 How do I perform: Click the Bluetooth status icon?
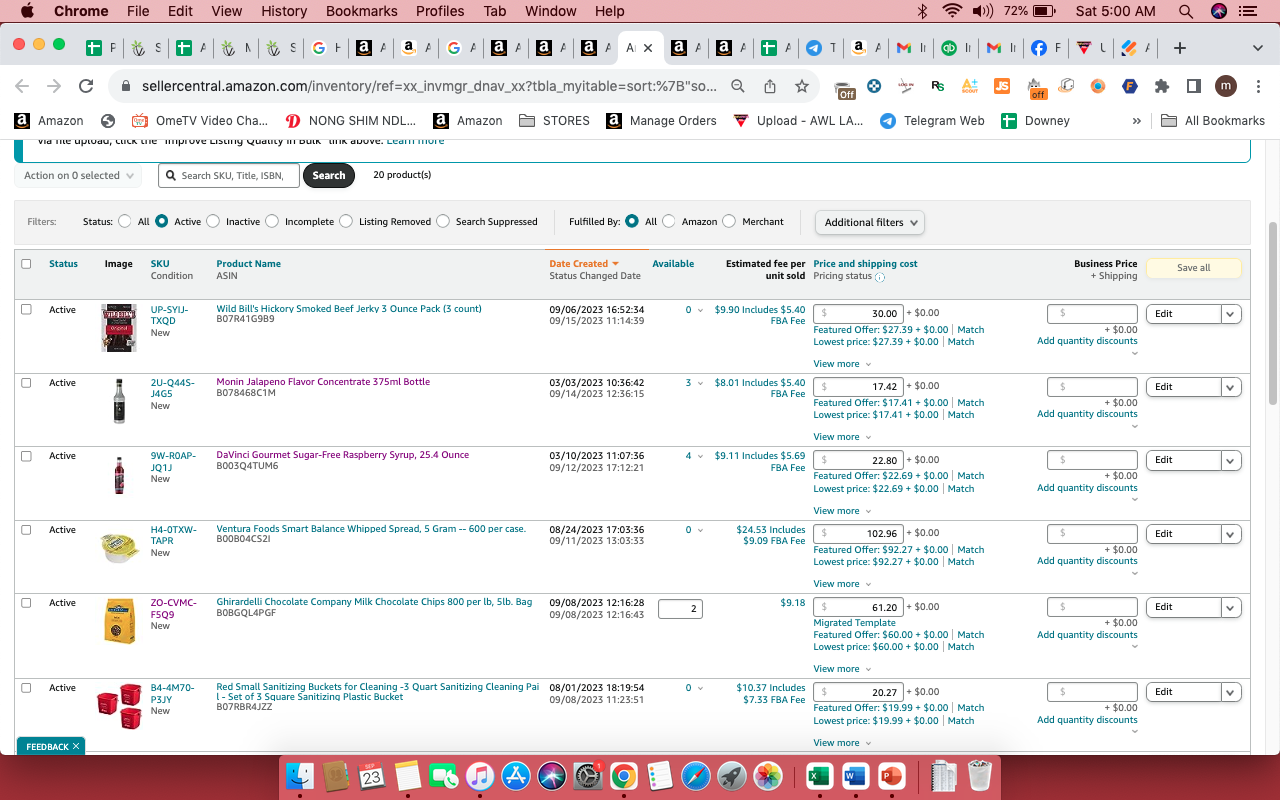tap(922, 11)
